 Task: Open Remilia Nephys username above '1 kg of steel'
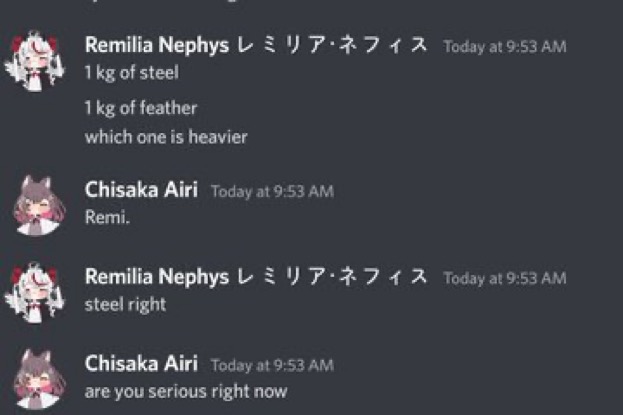tap(157, 45)
